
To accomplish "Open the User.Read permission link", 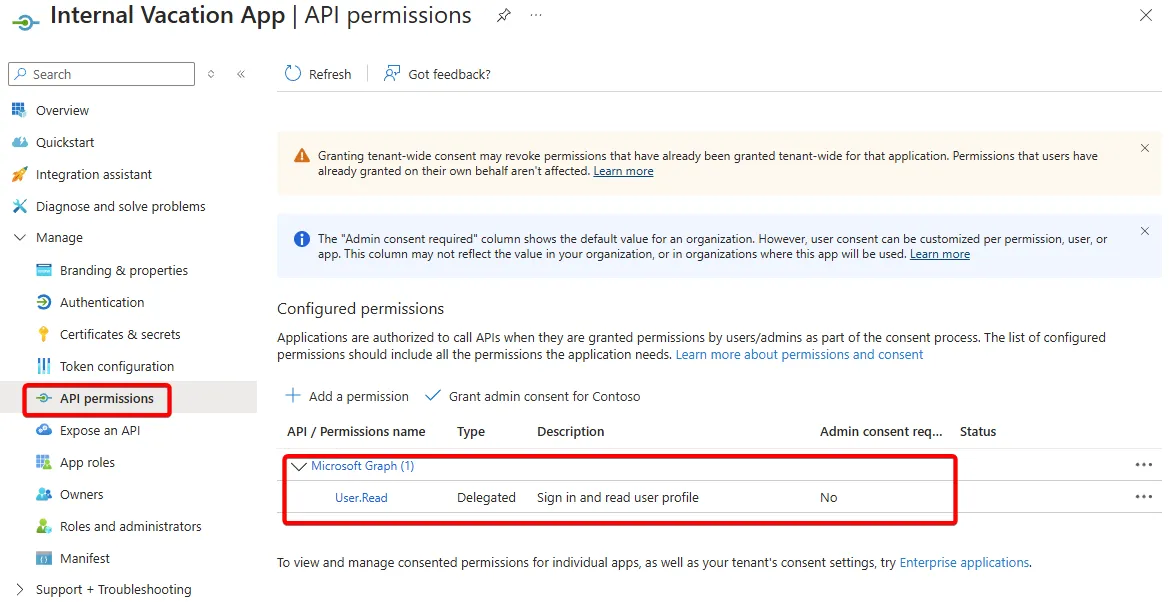I will (361, 498).
